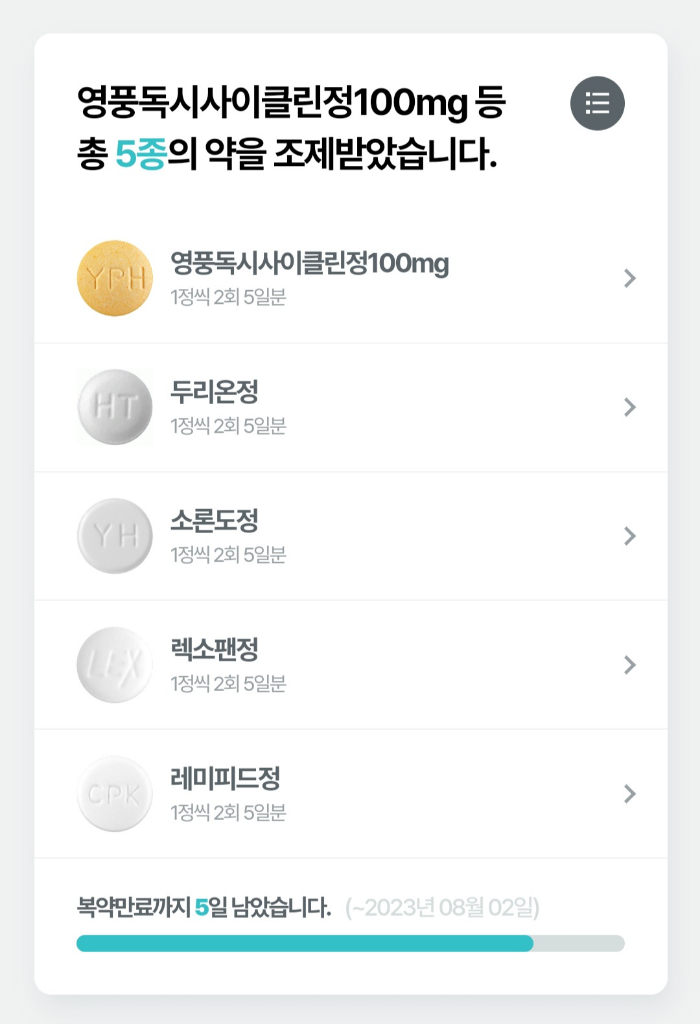Click the 복약만료까지 5일 남았습니다 text
Viewport: 700px width, 1024px height.
[x=203, y=908]
